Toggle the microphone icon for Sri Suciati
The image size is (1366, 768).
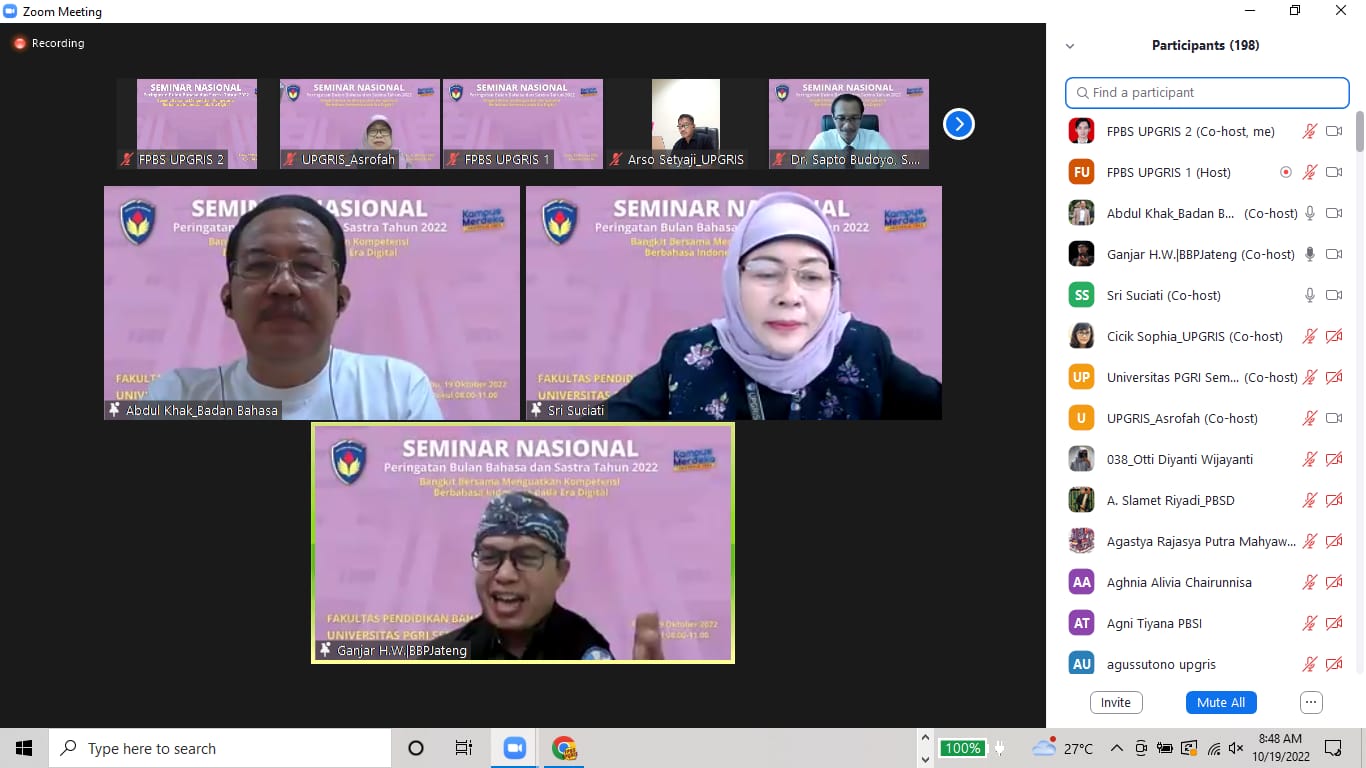tap(1309, 295)
